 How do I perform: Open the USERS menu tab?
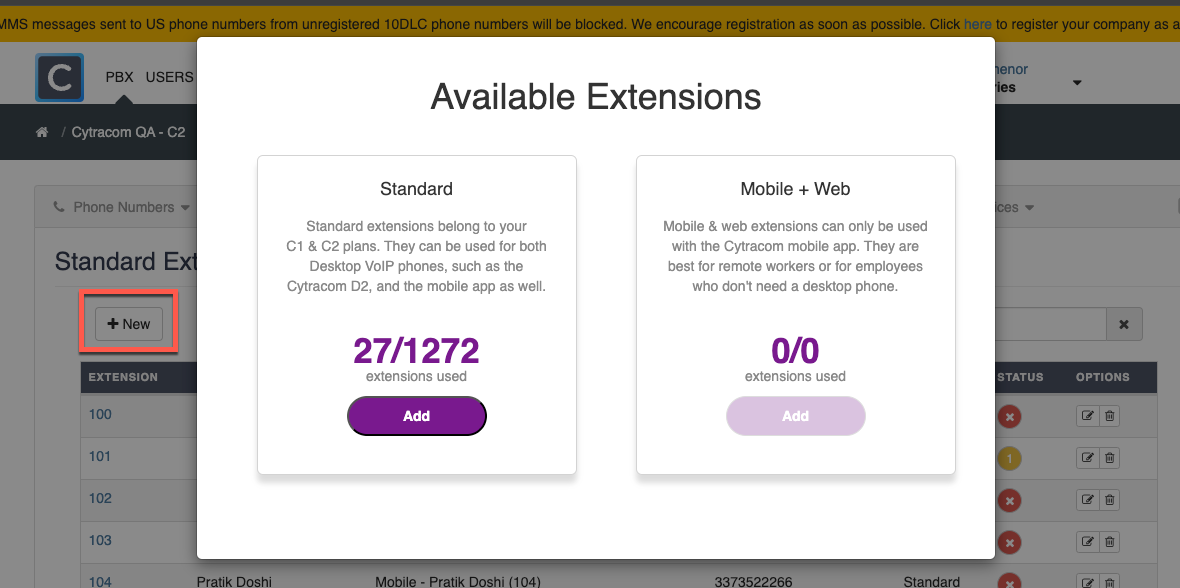click(x=169, y=77)
